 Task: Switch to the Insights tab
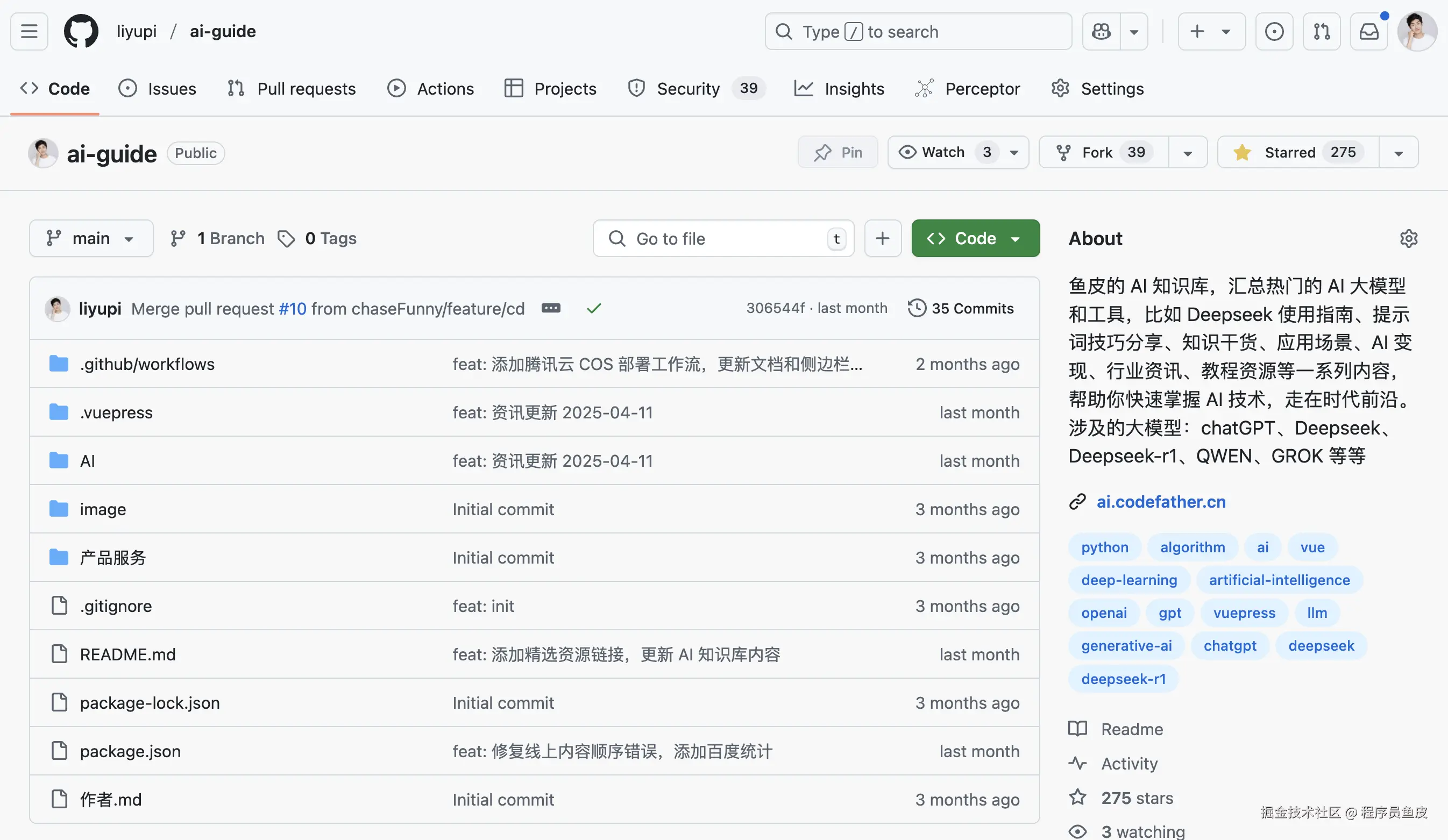[840, 89]
